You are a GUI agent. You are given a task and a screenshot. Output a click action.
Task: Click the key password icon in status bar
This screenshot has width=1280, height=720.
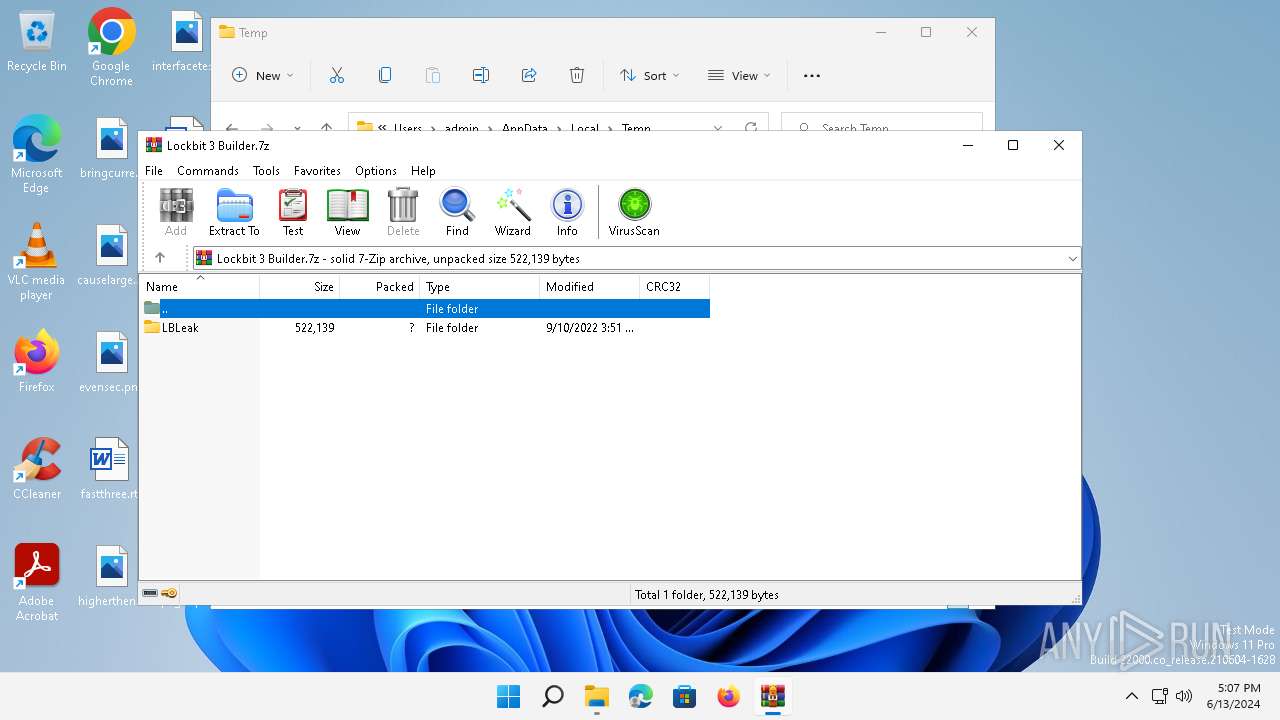pos(169,593)
